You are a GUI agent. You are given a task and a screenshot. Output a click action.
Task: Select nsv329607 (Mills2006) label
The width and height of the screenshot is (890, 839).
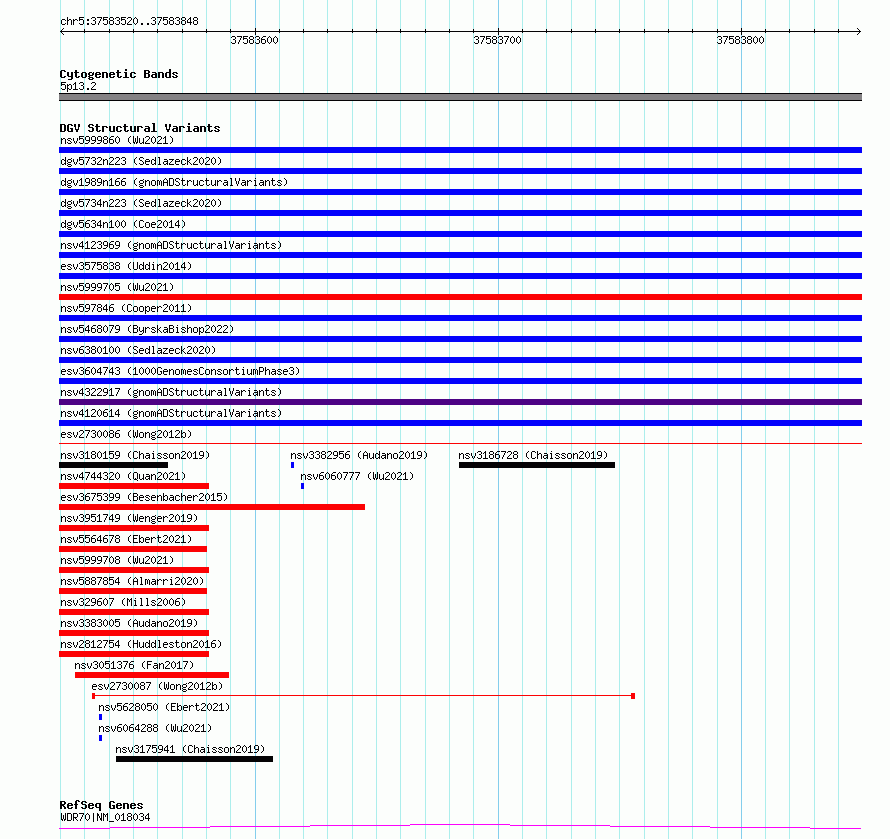point(123,602)
